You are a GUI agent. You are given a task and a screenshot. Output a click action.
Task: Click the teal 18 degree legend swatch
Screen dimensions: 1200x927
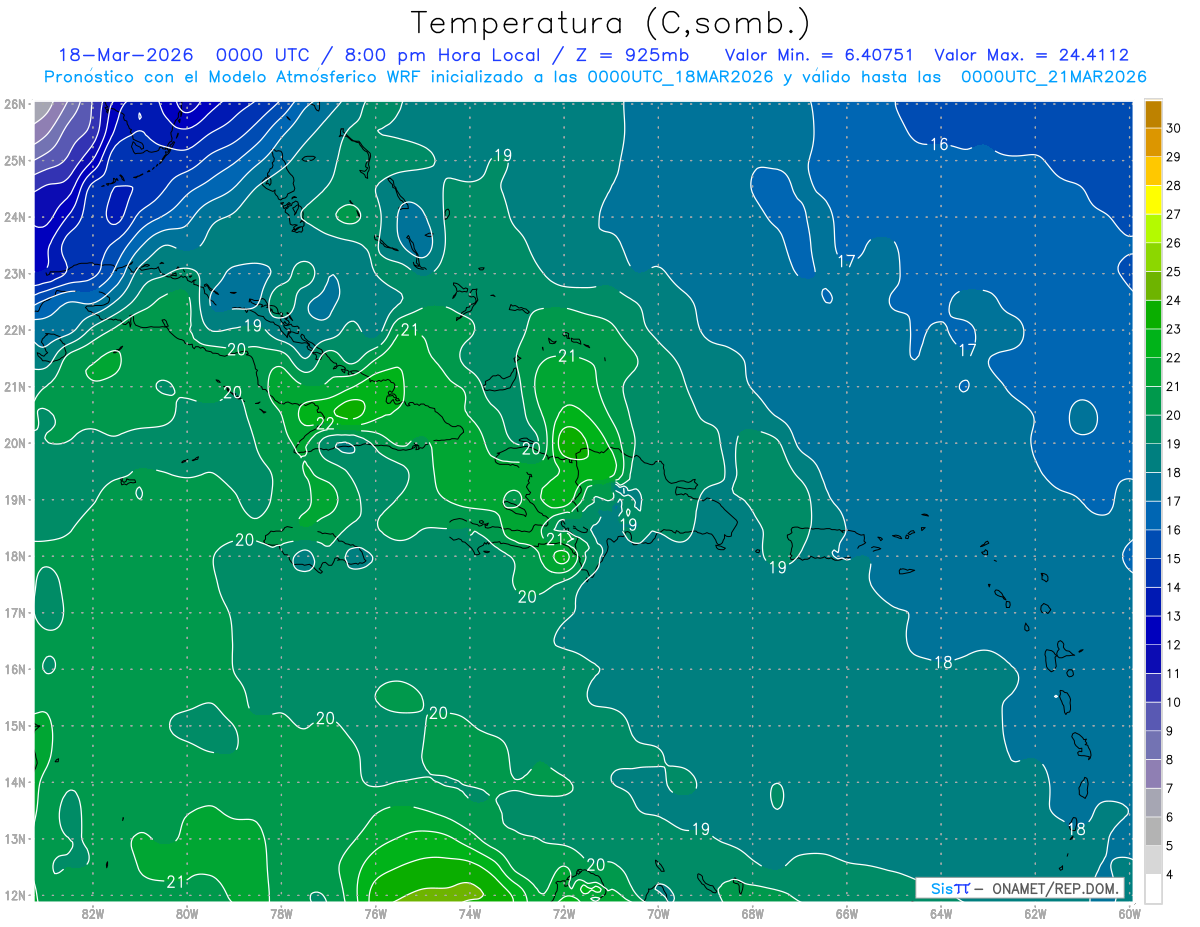(x=1153, y=458)
